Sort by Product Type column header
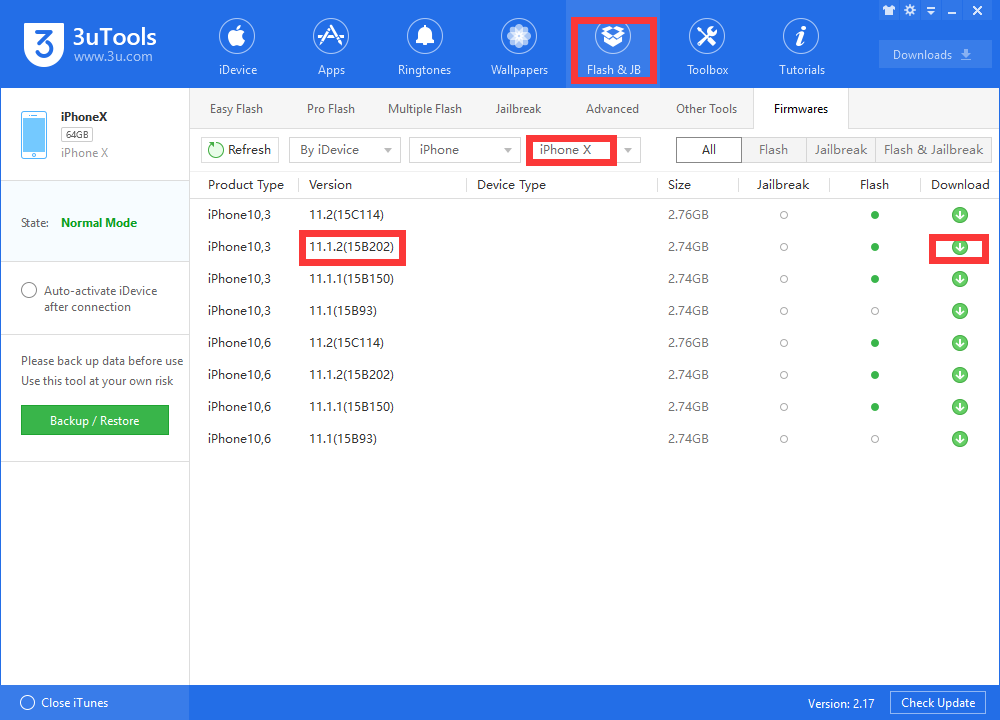1000x720 pixels. [x=246, y=185]
